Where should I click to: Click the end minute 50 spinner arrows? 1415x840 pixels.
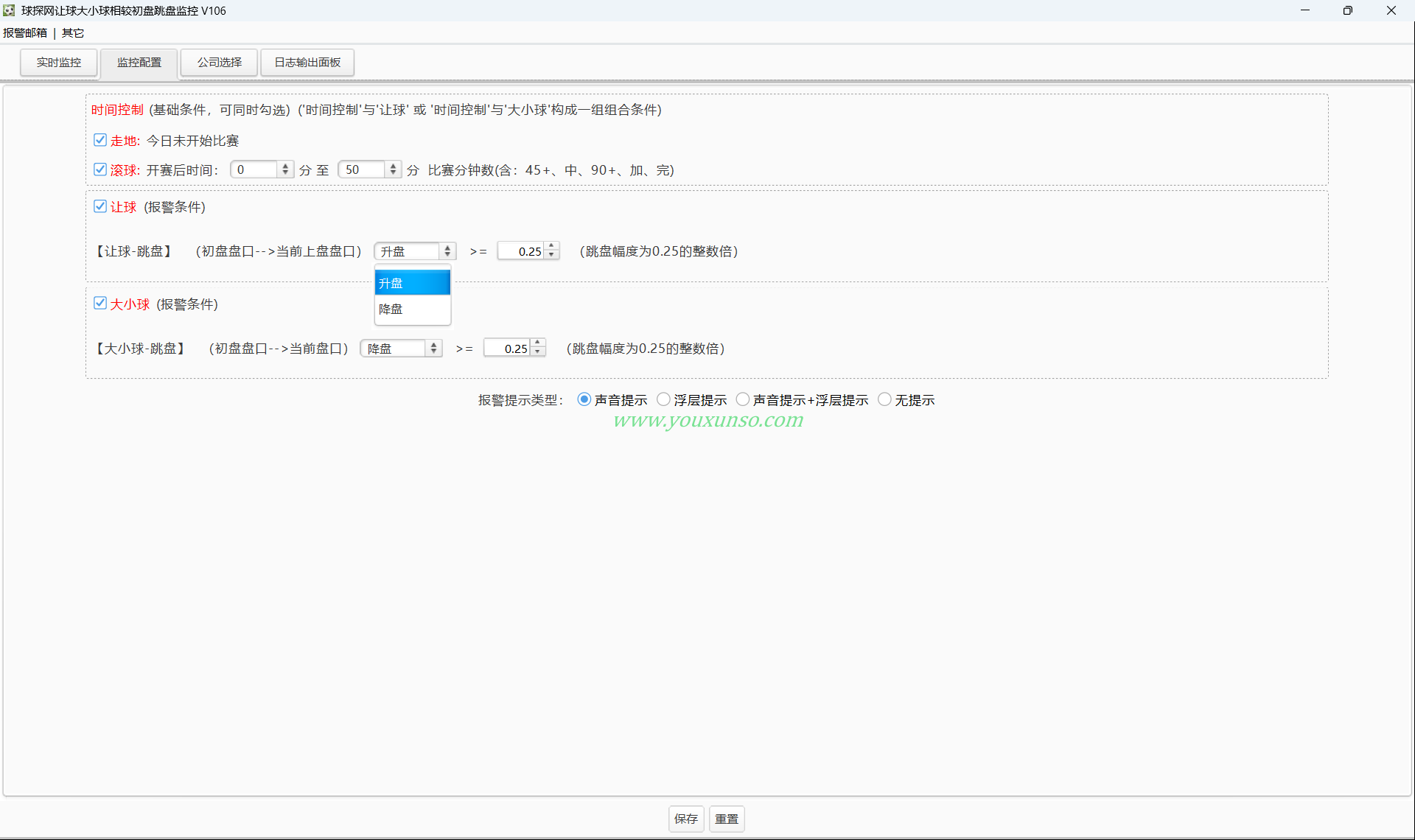(x=393, y=169)
